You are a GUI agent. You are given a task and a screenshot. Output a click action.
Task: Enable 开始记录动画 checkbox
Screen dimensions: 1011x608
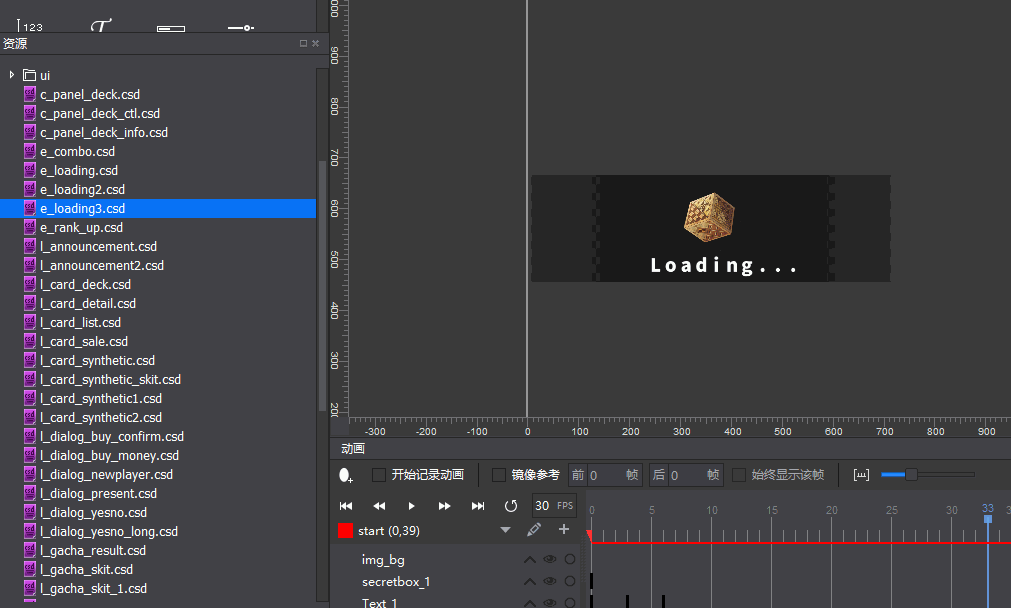tap(379, 475)
